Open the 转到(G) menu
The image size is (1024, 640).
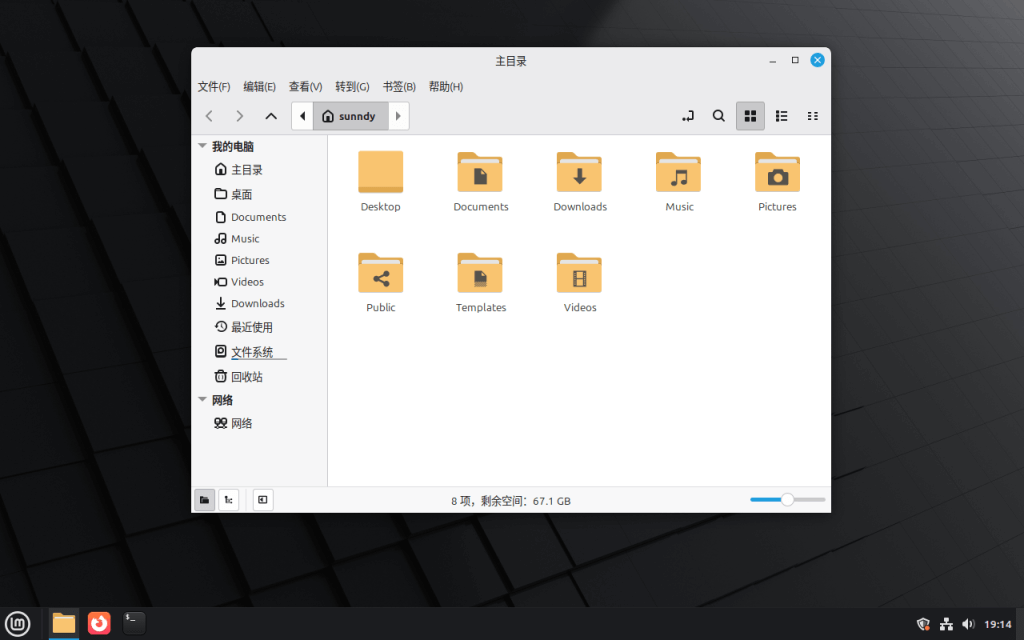pyautogui.click(x=352, y=87)
